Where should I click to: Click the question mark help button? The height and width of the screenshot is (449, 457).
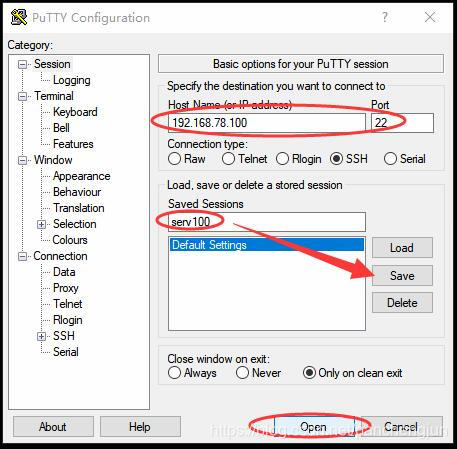385,17
